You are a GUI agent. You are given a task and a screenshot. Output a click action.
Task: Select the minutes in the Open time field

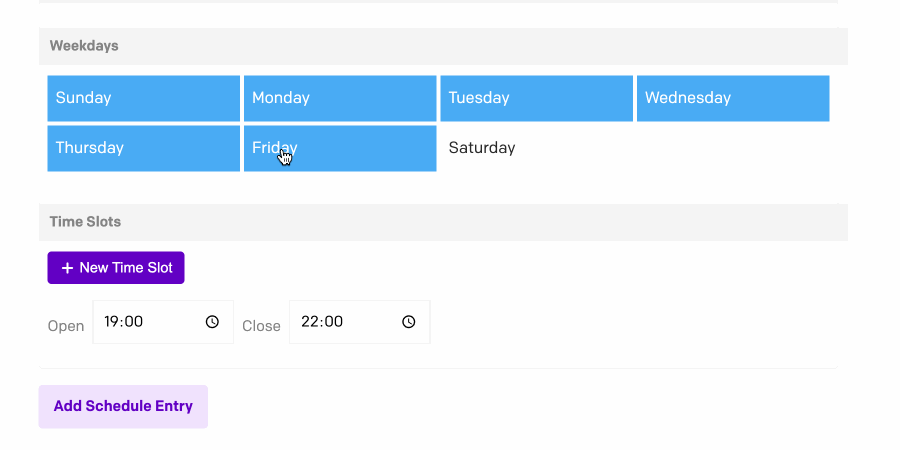click(134, 322)
